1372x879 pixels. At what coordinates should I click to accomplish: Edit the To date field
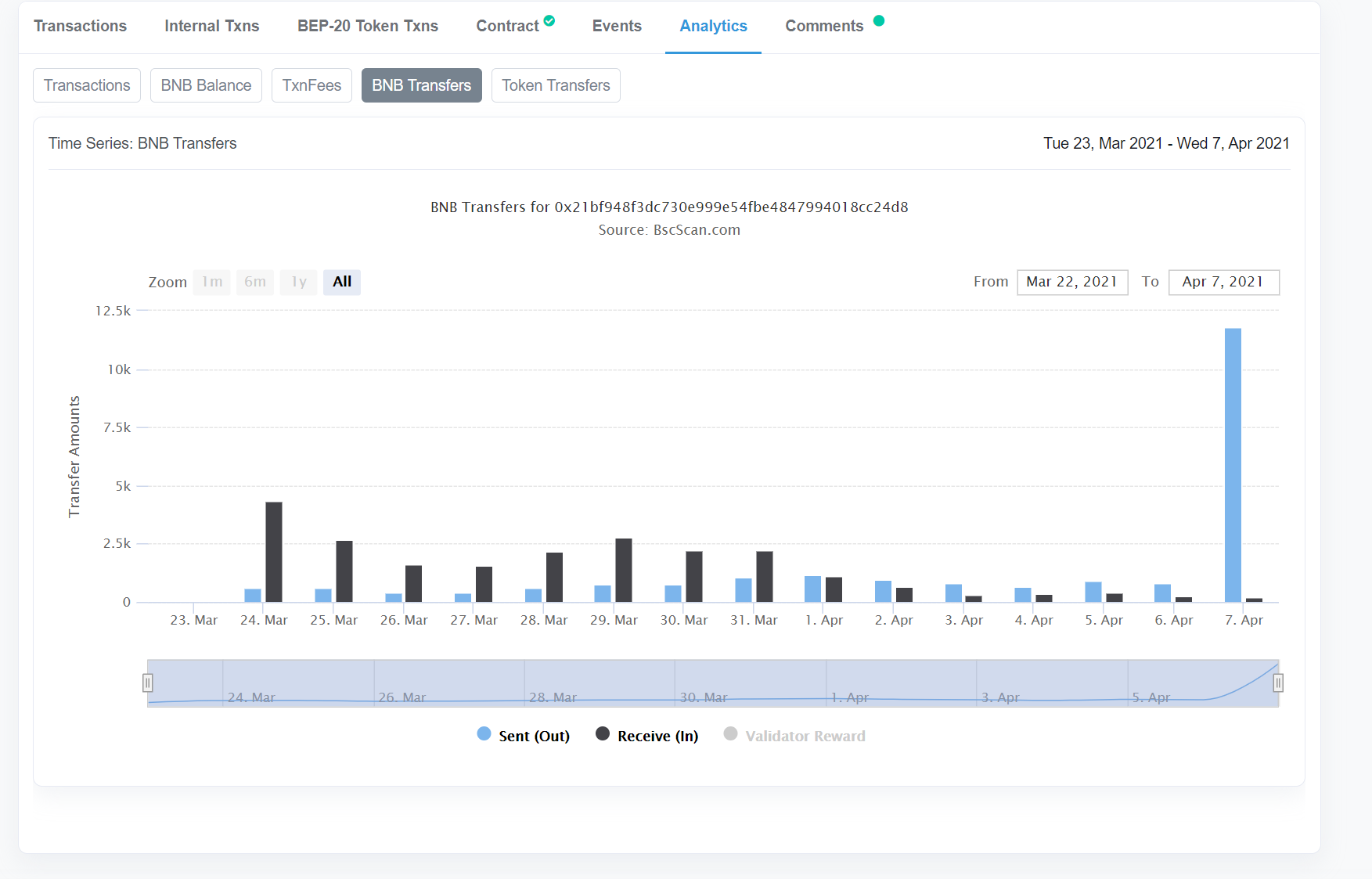click(1224, 282)
